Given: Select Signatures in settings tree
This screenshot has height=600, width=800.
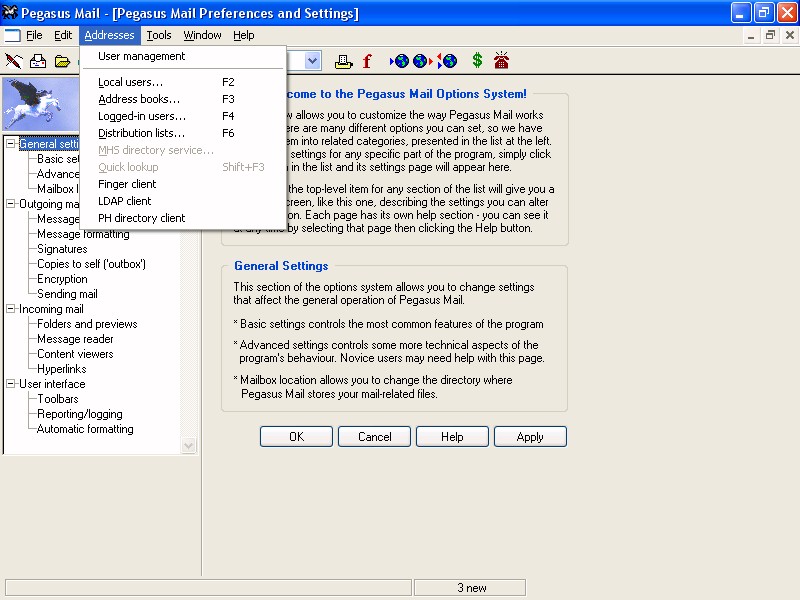Looking at the screenshot, I should pyautogui.click(x=62, y=249).
